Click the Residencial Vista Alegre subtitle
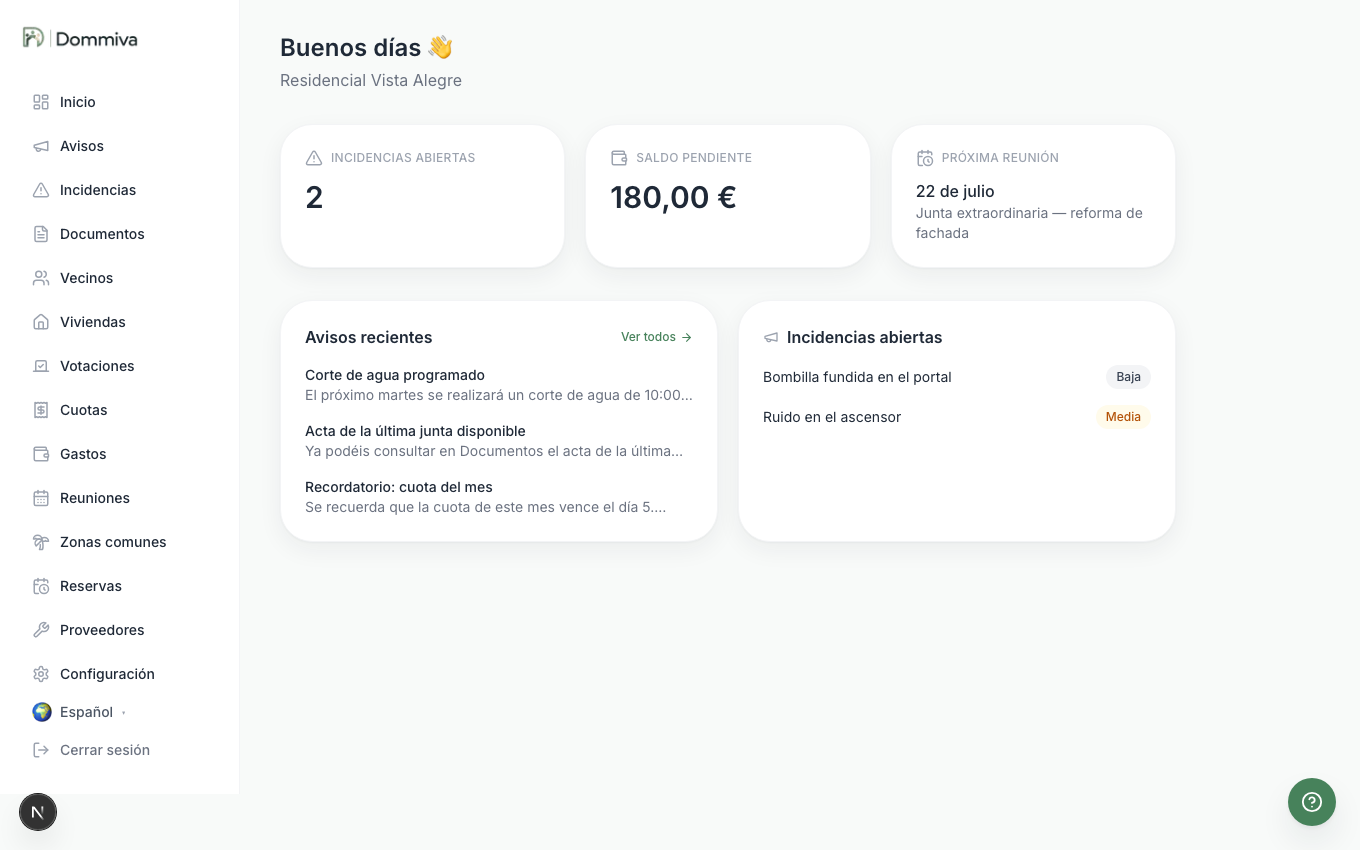Viewport: 1360px width, 850px height. coord(371,80)
